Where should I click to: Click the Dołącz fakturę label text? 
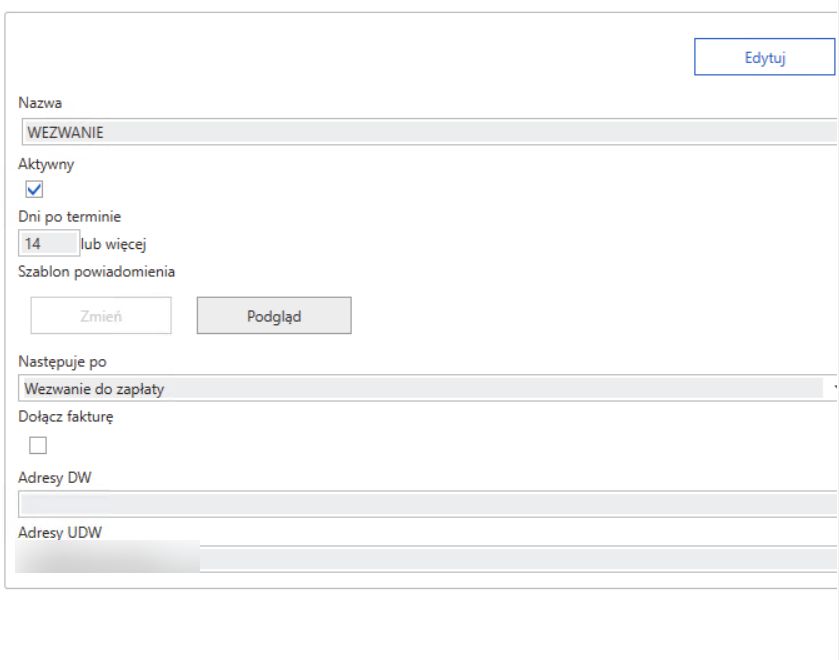[66, 417]
